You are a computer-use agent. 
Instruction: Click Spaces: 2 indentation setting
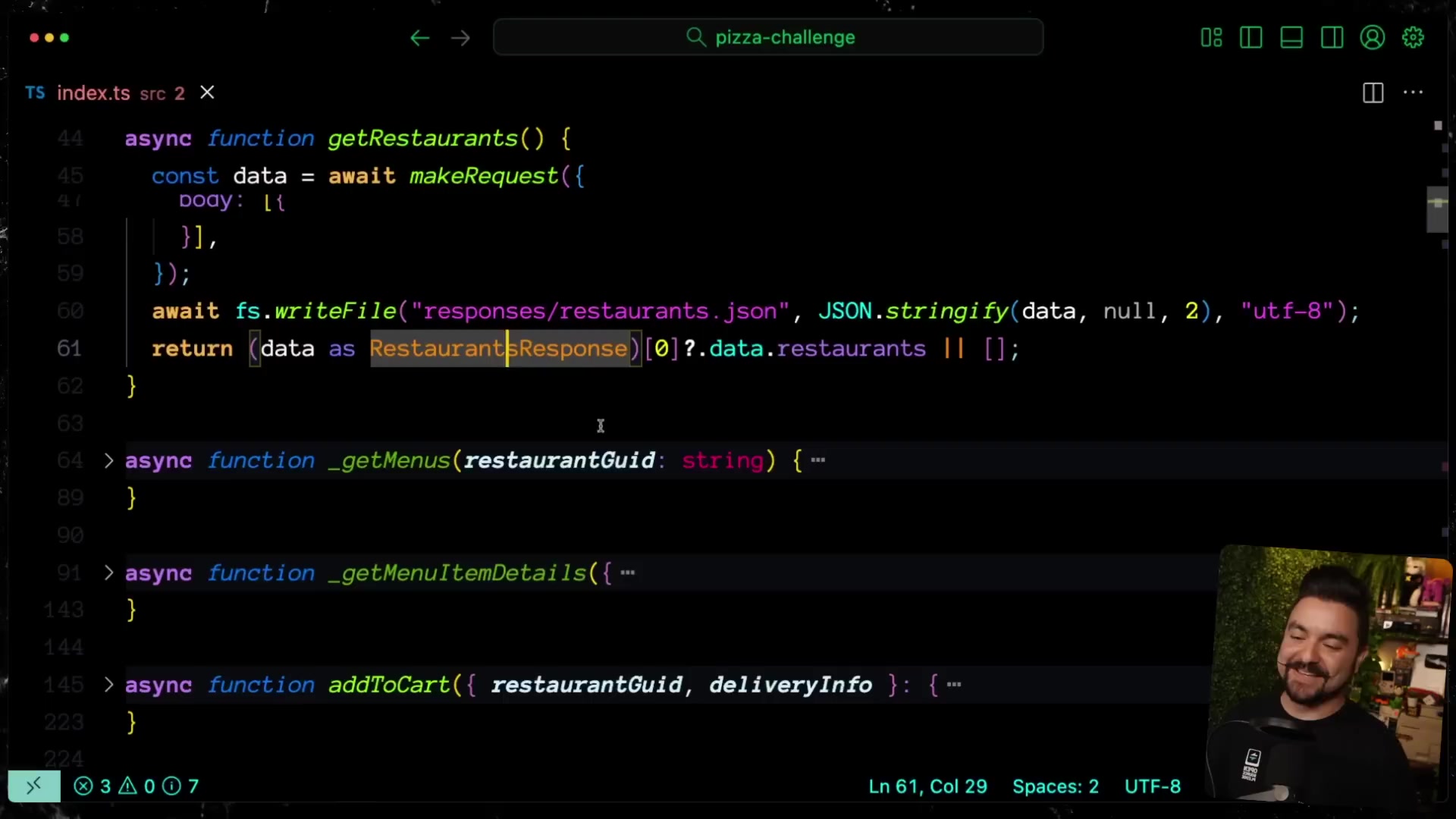coord(1055,786)
